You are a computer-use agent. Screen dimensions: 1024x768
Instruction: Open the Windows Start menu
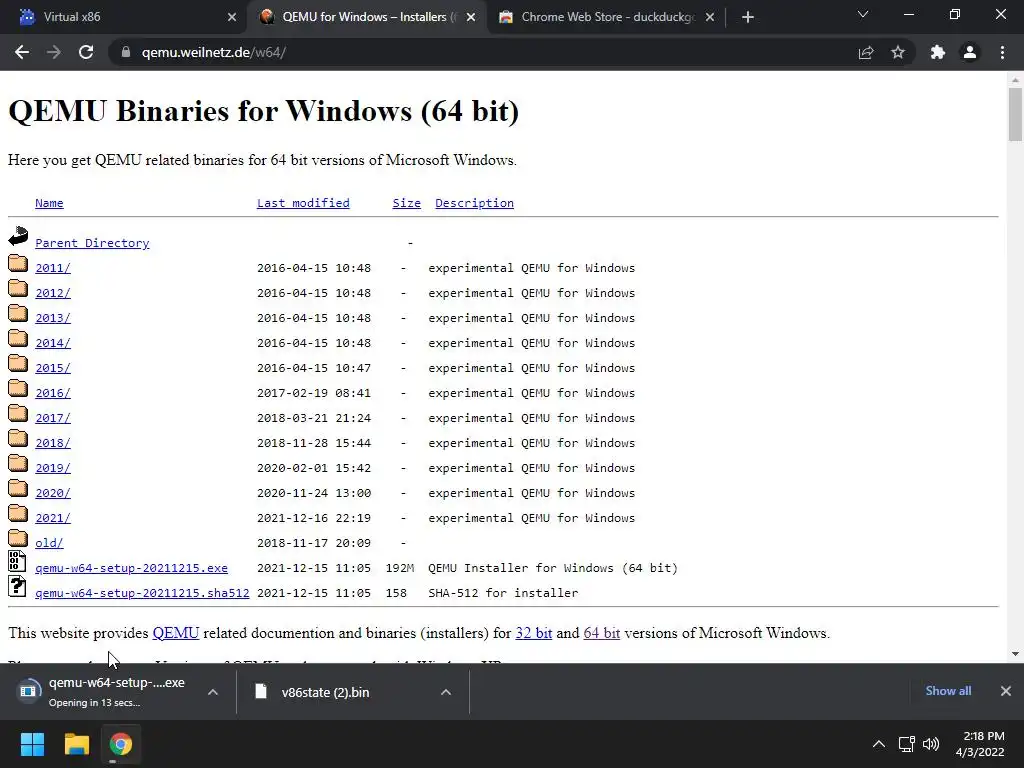tap(32, 744)
